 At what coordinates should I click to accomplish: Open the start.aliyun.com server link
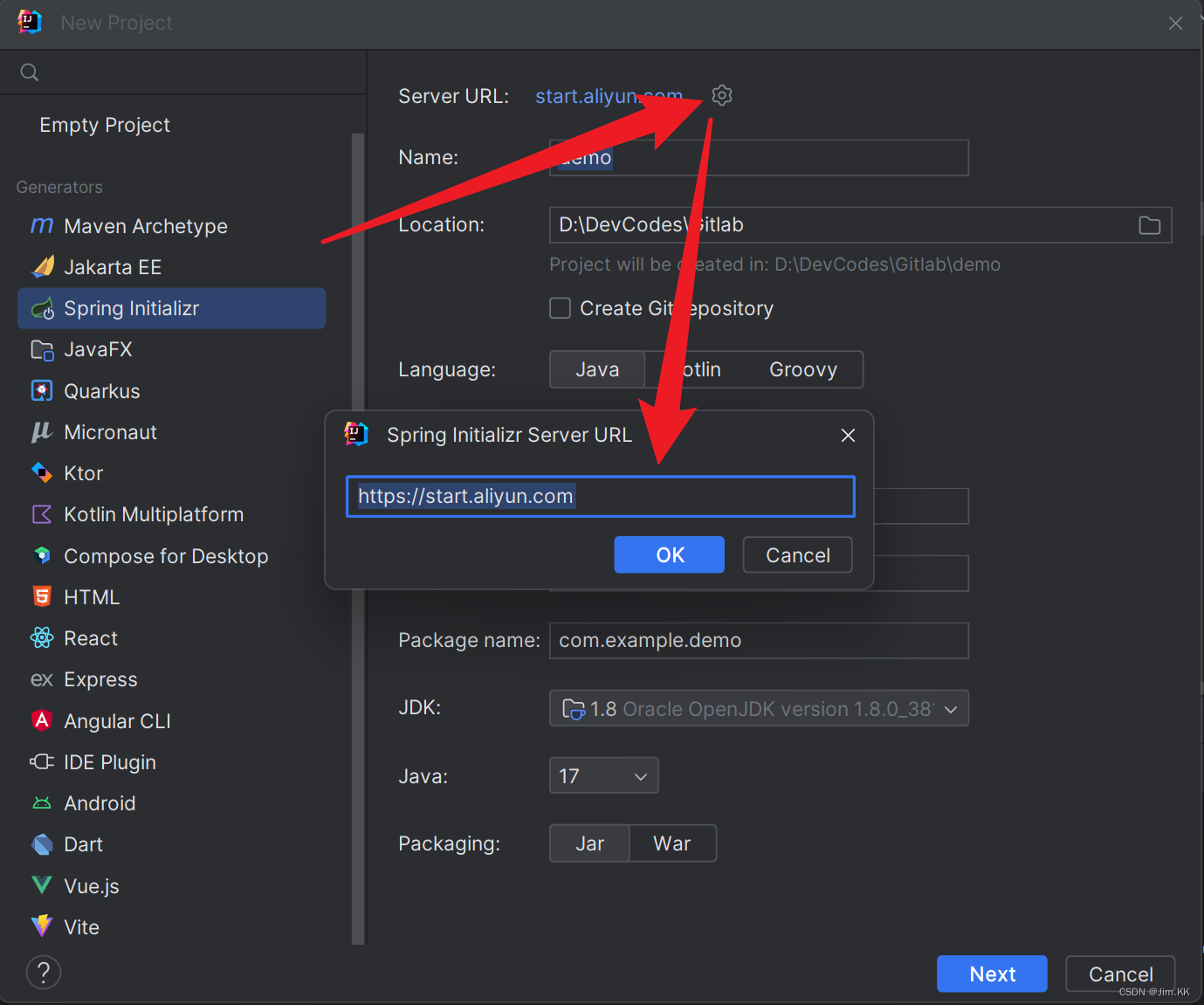click(x=609, y=96)
